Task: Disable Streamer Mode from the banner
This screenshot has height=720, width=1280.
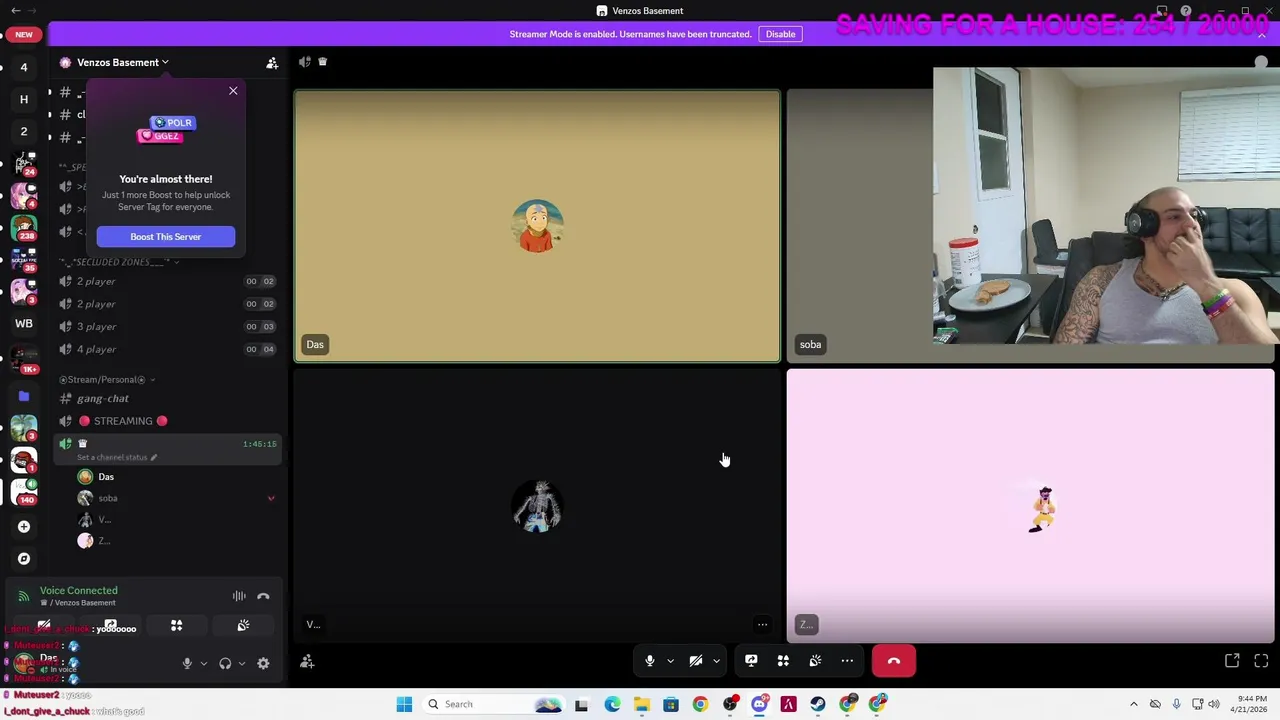Action: coord(780,34)
